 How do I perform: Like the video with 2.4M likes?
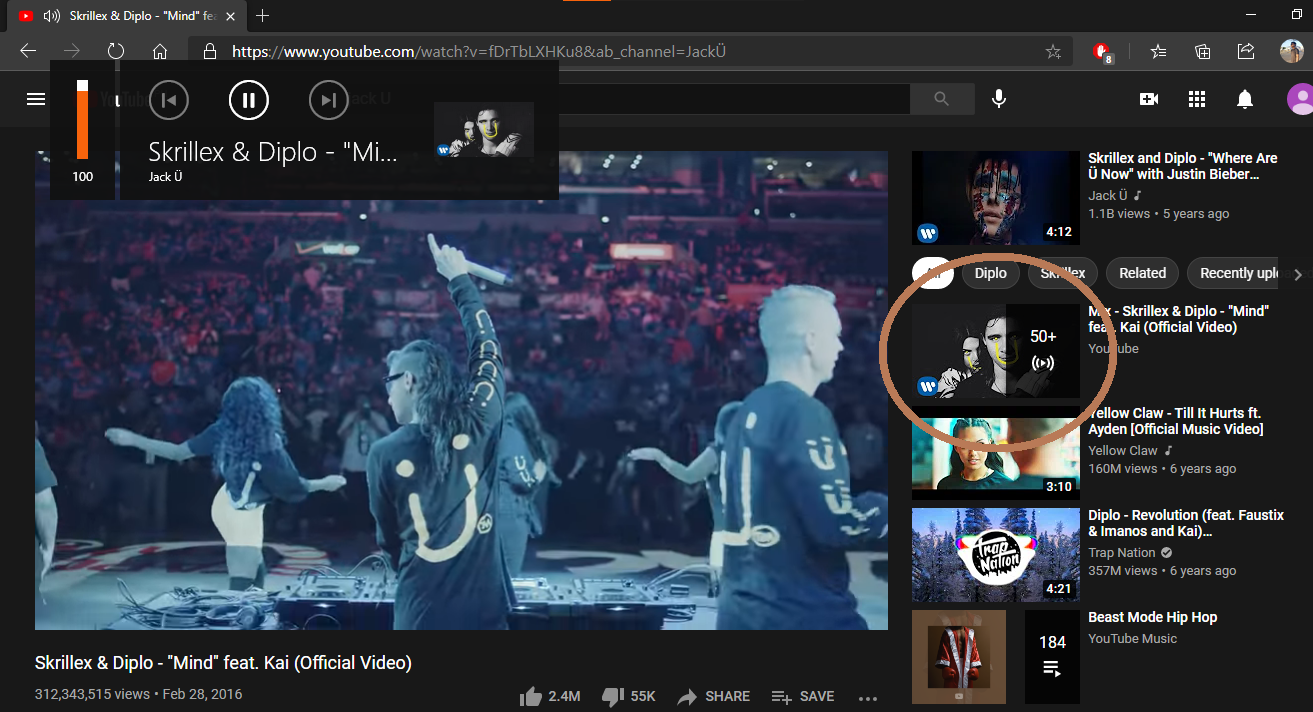(x=550, y=696)
